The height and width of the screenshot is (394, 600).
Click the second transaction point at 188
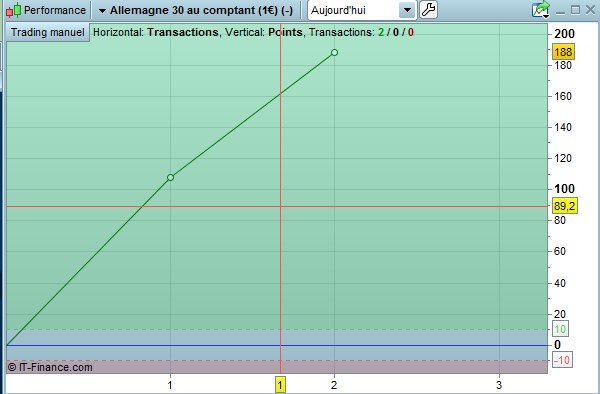click(334, 52)
